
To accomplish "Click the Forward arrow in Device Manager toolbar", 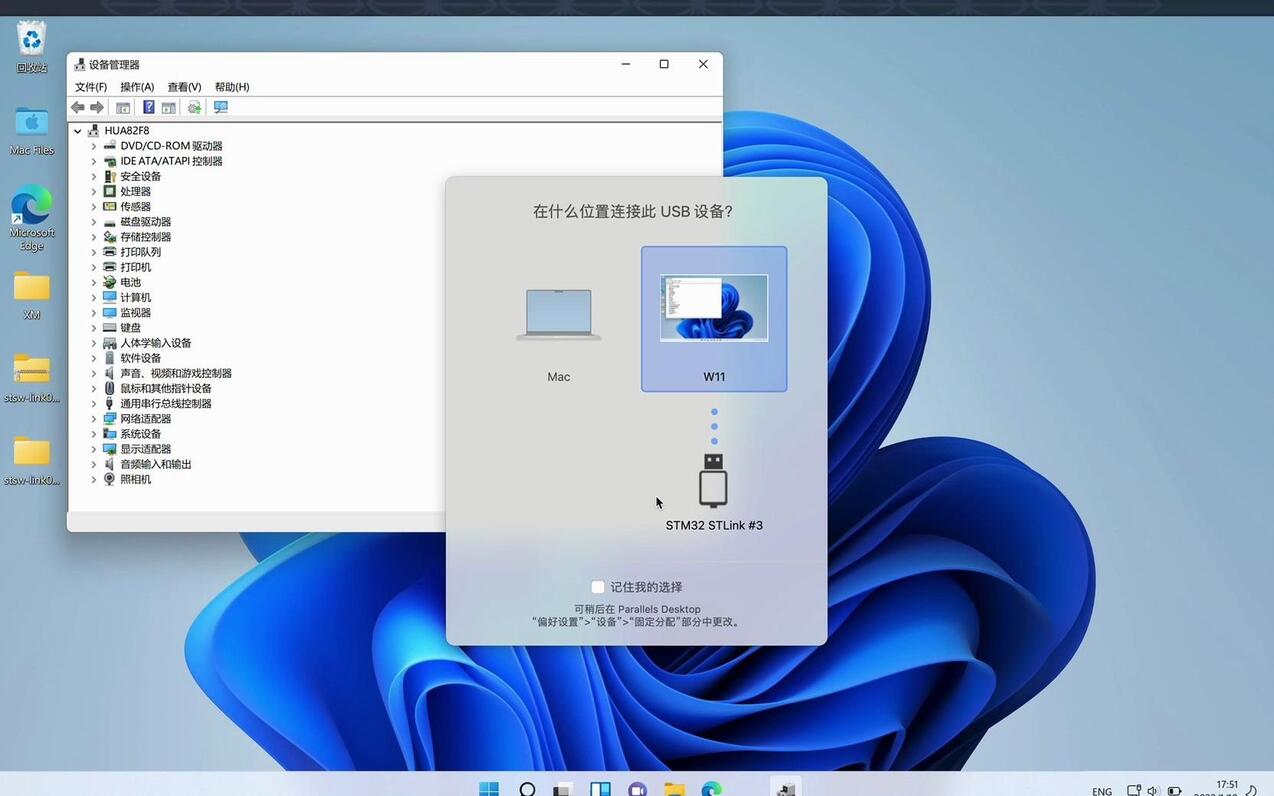I will (97, 107).
